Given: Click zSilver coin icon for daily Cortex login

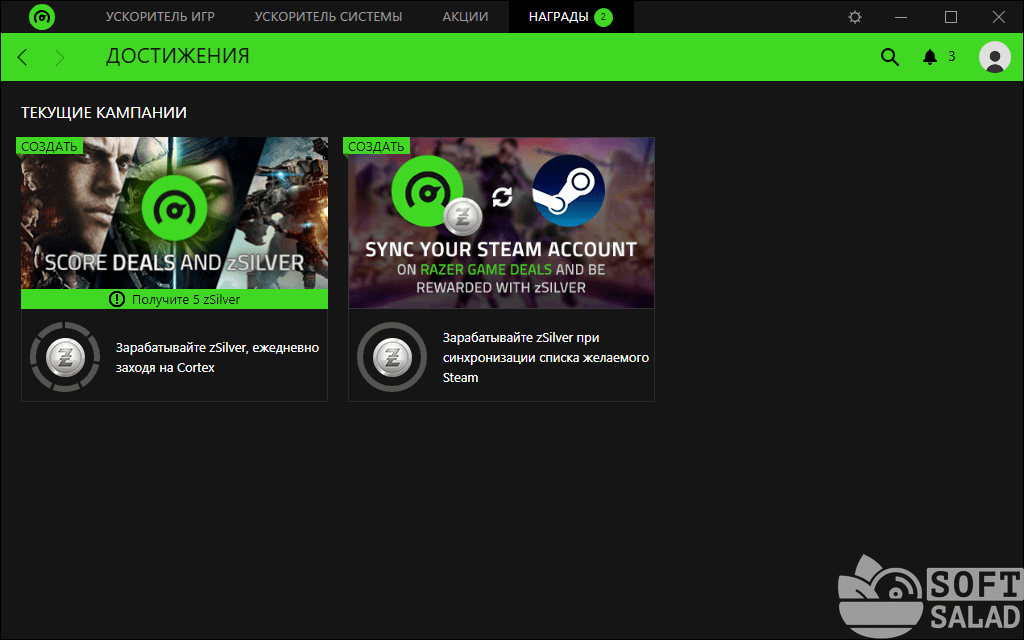Looking at the screenshot, I should (65, 357).
